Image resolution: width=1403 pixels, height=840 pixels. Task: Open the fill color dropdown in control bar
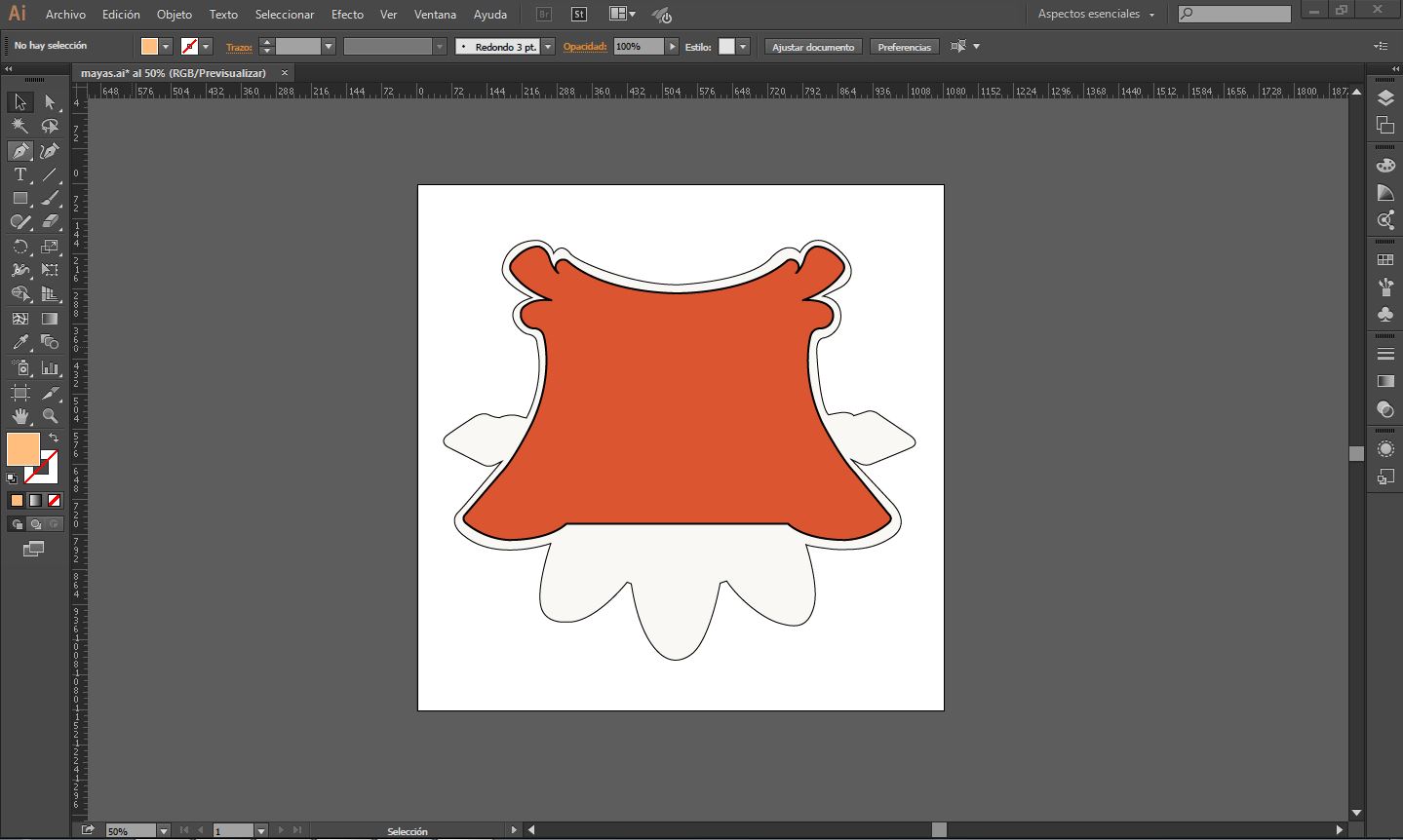point(167,47)
